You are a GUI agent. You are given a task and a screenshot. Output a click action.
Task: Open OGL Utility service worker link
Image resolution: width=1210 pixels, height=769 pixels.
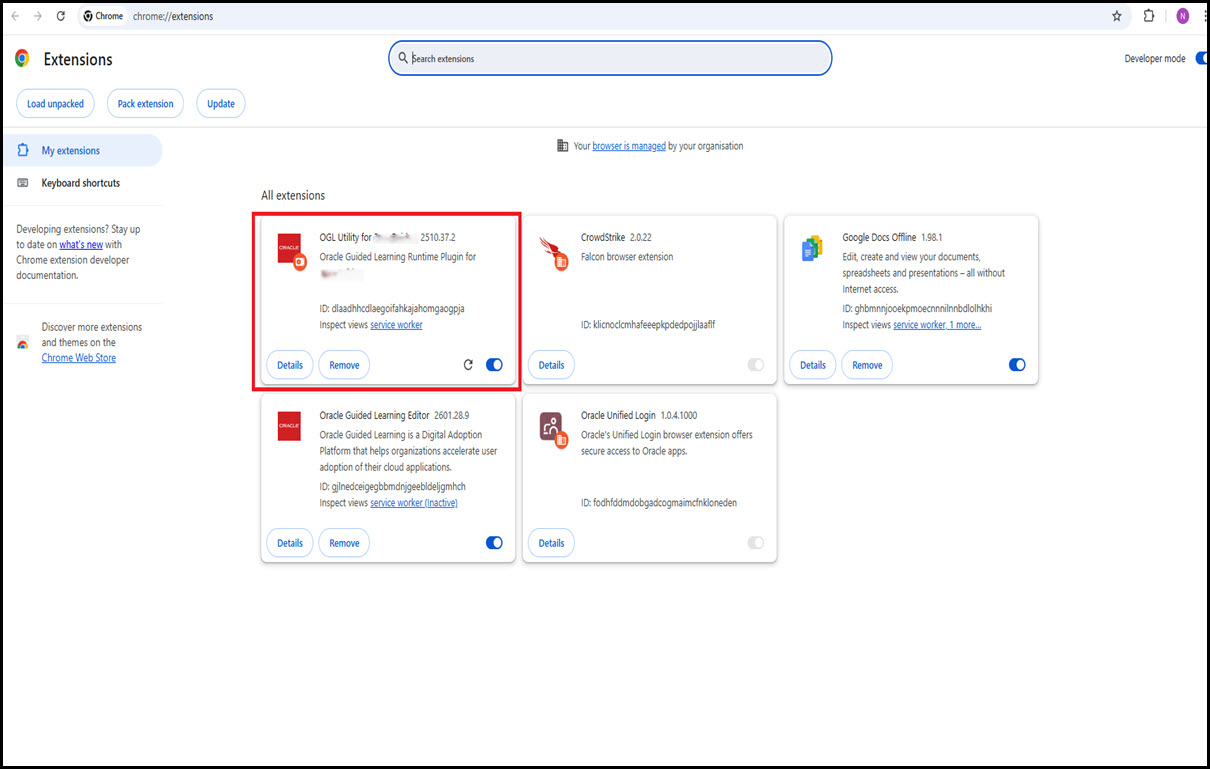click(x=396, y=325)
